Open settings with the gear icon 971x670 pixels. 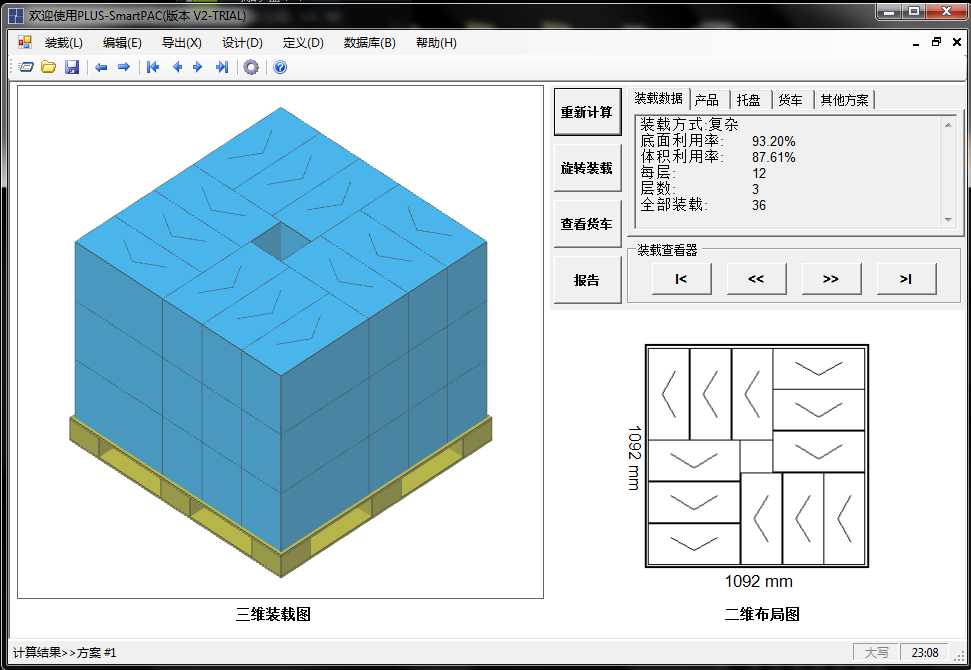[x=251, y=67]
